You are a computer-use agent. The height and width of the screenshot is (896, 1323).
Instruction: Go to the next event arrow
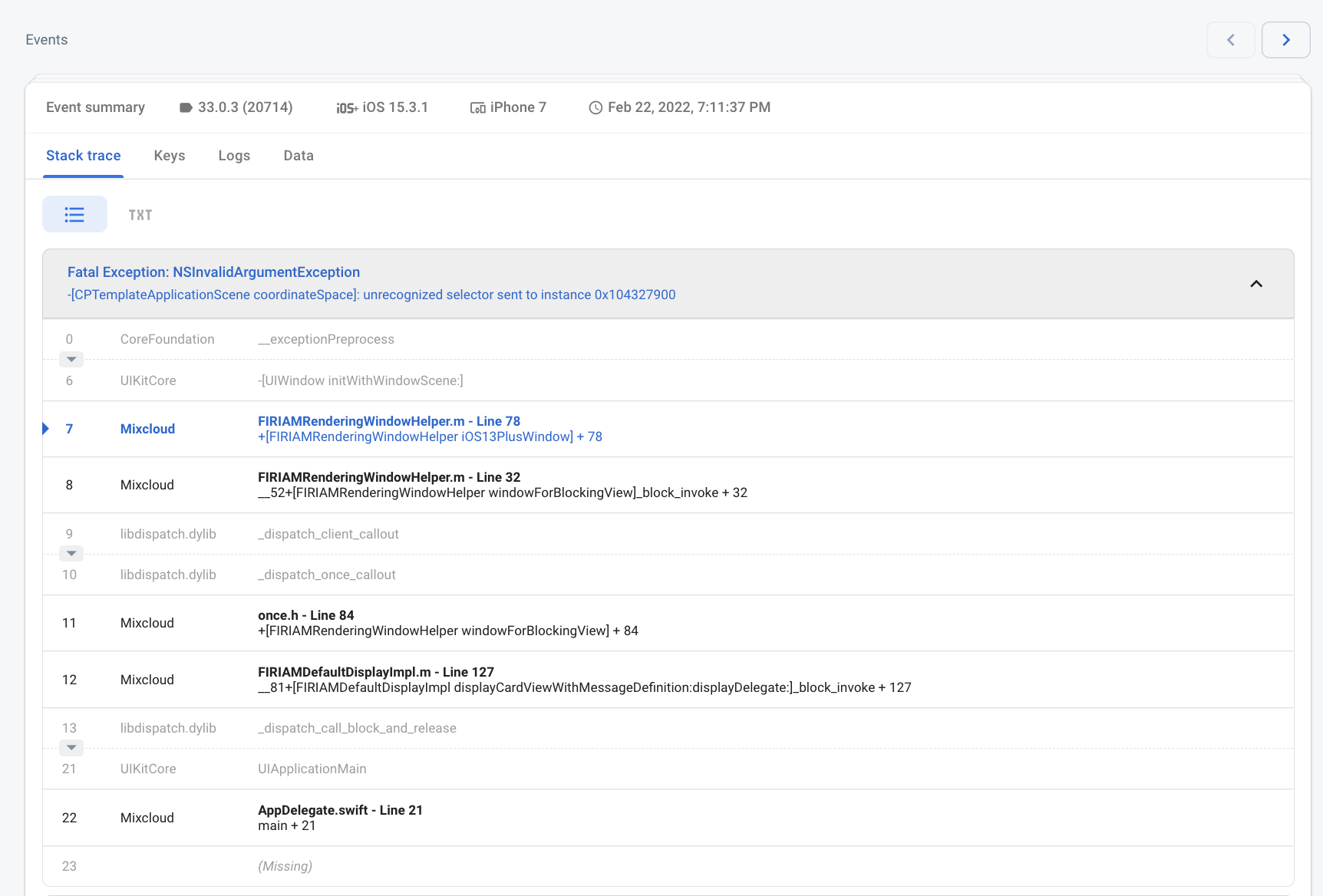(x=1285, y=40)
